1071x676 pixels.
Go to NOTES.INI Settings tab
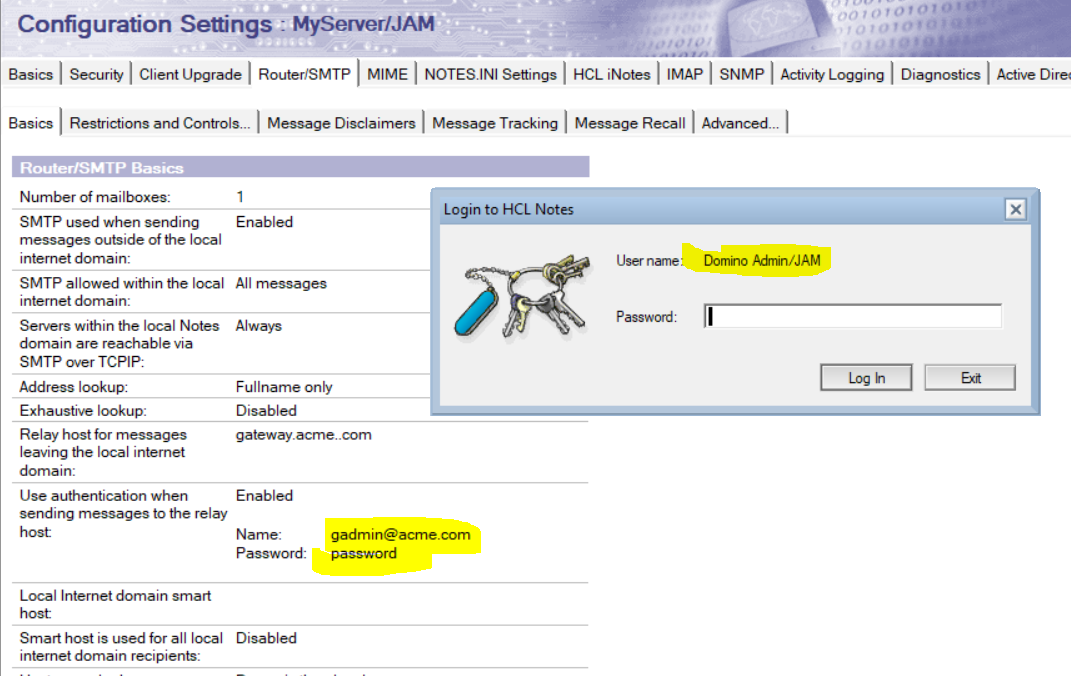[490, 74]
